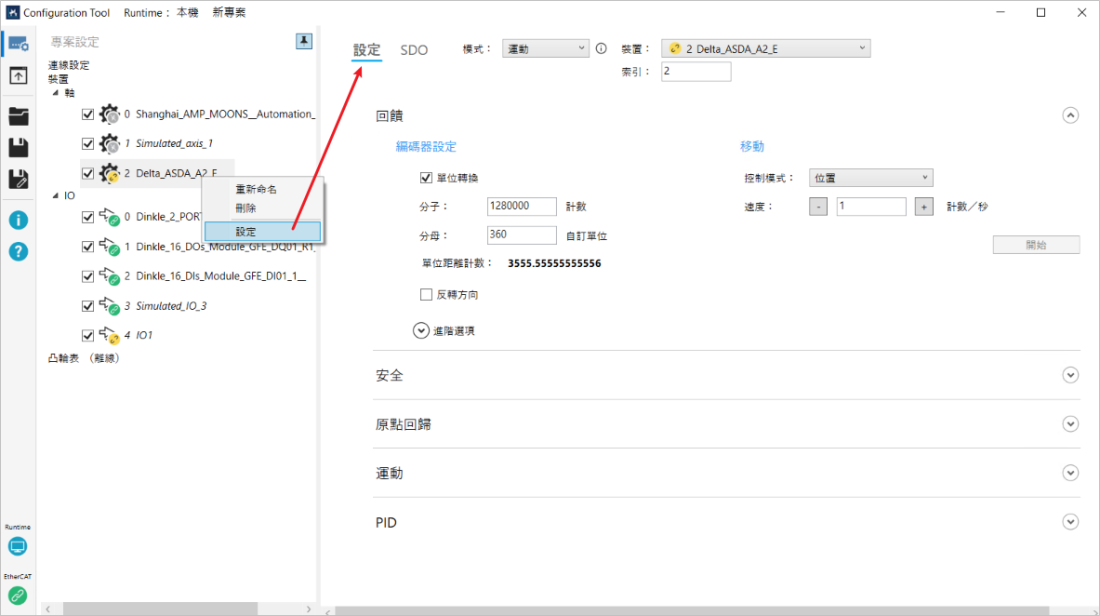Image resolution: width=1100 pixels, height=616 pixels.
Task: Toggle the 單位轉換 checkbox
Action: pos(426,178)
